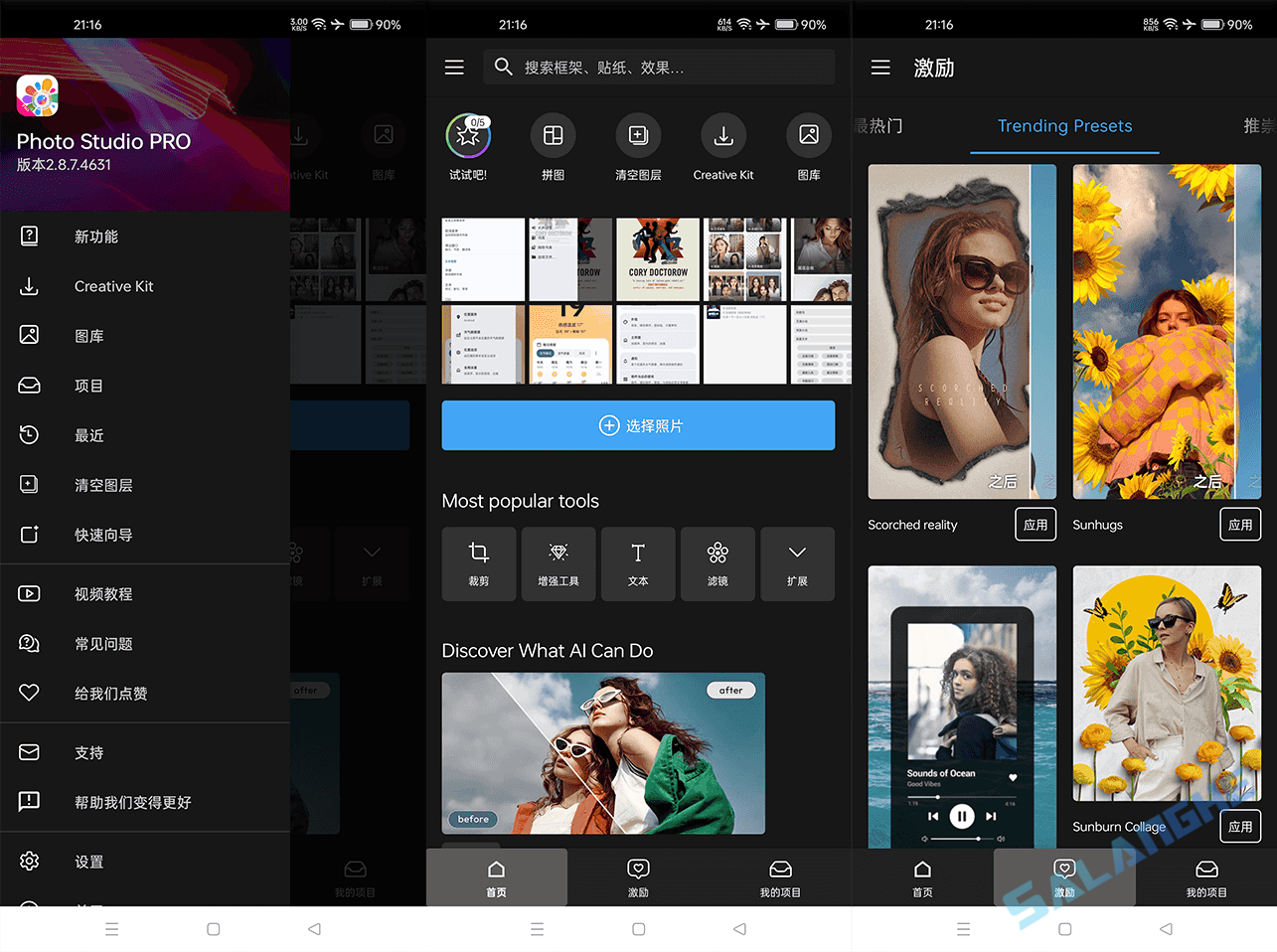1277x952 pixels.
Task: Select the 增强工具 enhance tool
Action: pyautogui.click(x=559, y=563)
